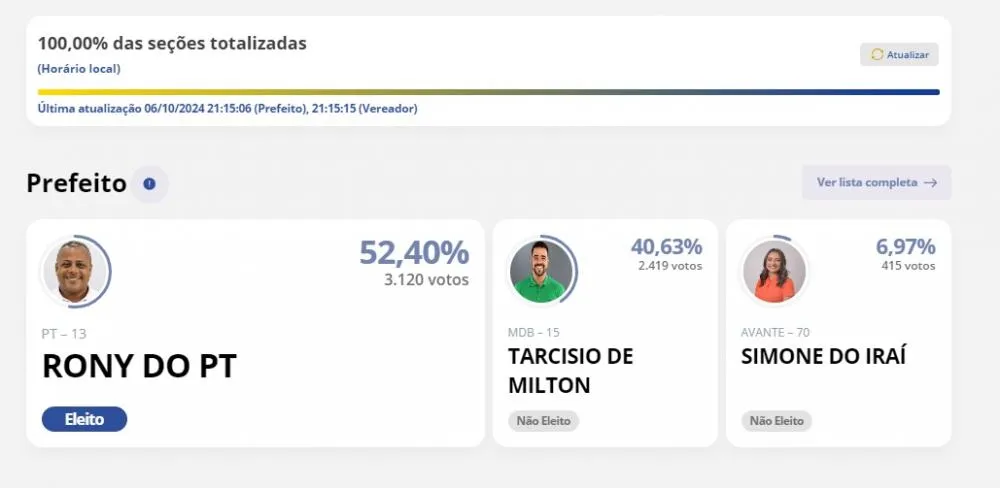Viewport: 1000px width, 488px height.
Task: Select Simone do Iraí's candidate photo
Action: point(774,271)
